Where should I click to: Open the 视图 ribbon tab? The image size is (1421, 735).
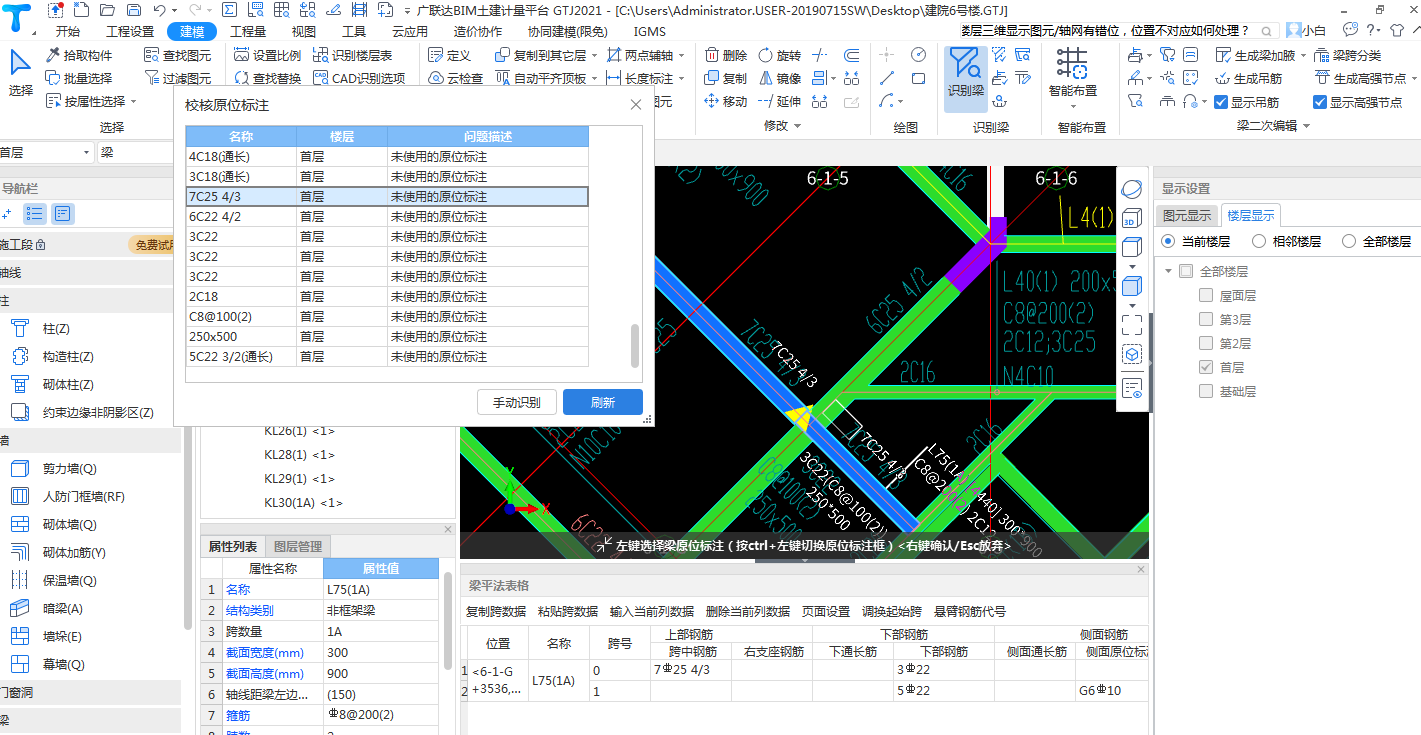304,31
